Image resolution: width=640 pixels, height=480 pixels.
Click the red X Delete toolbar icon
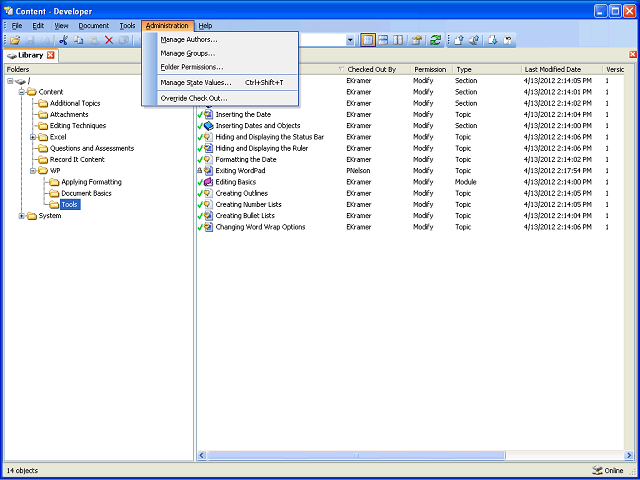109,40
